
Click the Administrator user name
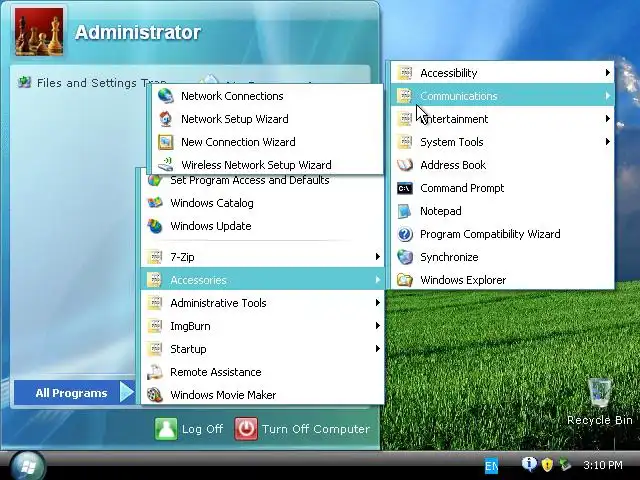point(138,33)
